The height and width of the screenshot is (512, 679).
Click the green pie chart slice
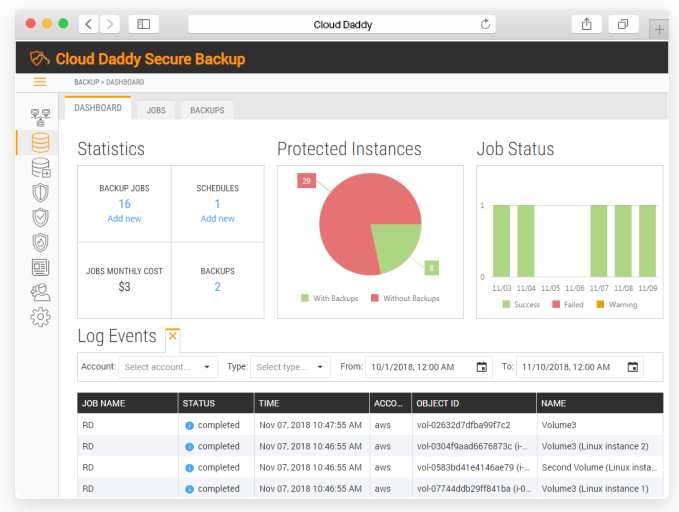396,245
